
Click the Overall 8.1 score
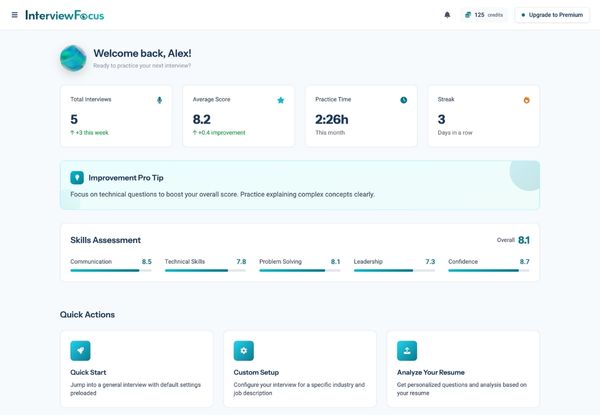523,240
